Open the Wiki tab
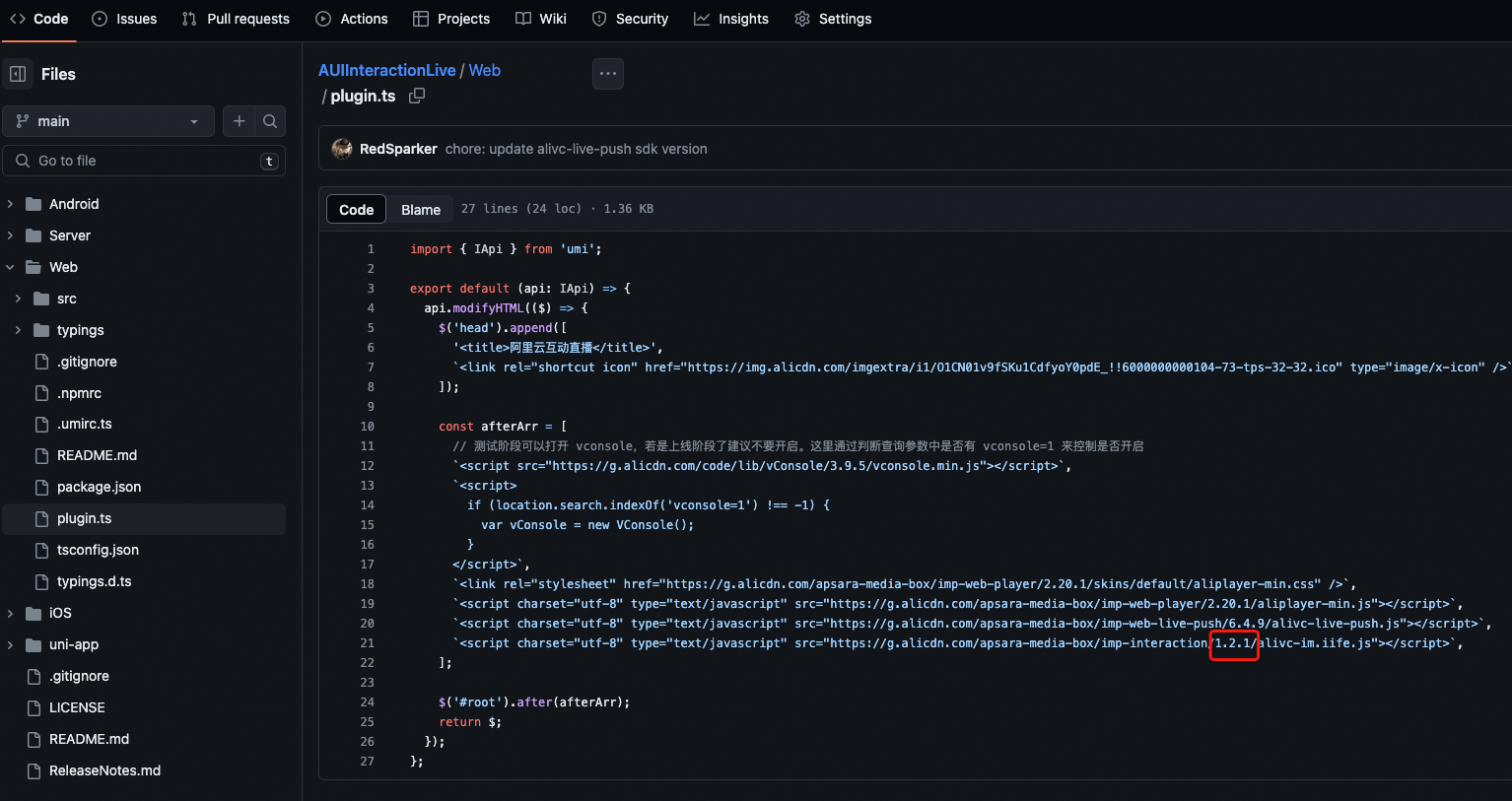Viewport: 1512px width, 801px height. coord(541,19)
